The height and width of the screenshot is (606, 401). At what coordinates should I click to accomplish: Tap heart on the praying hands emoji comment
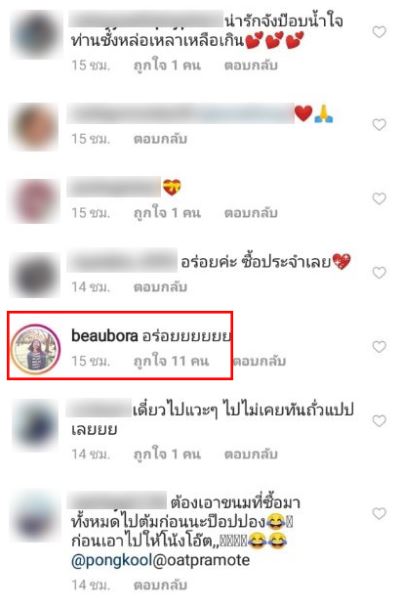click(x=379, y=125)
